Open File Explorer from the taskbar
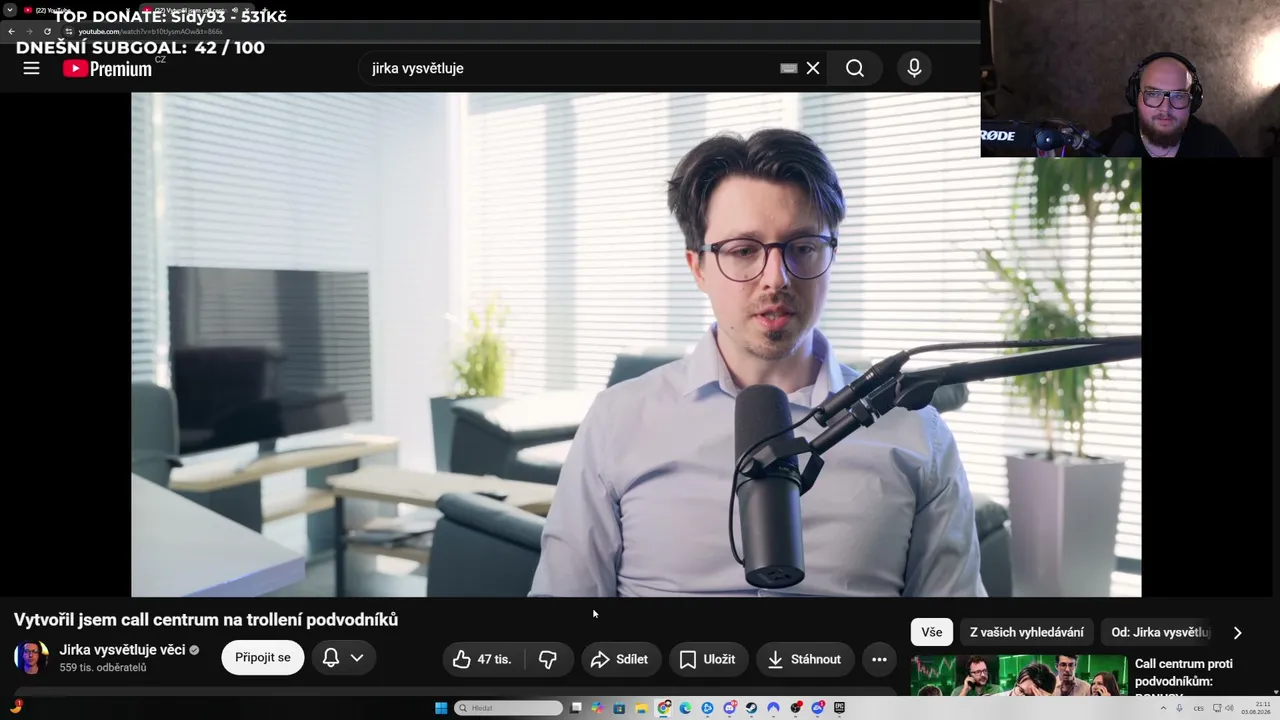The image size is (1280, 720). (x=642, y=708)
